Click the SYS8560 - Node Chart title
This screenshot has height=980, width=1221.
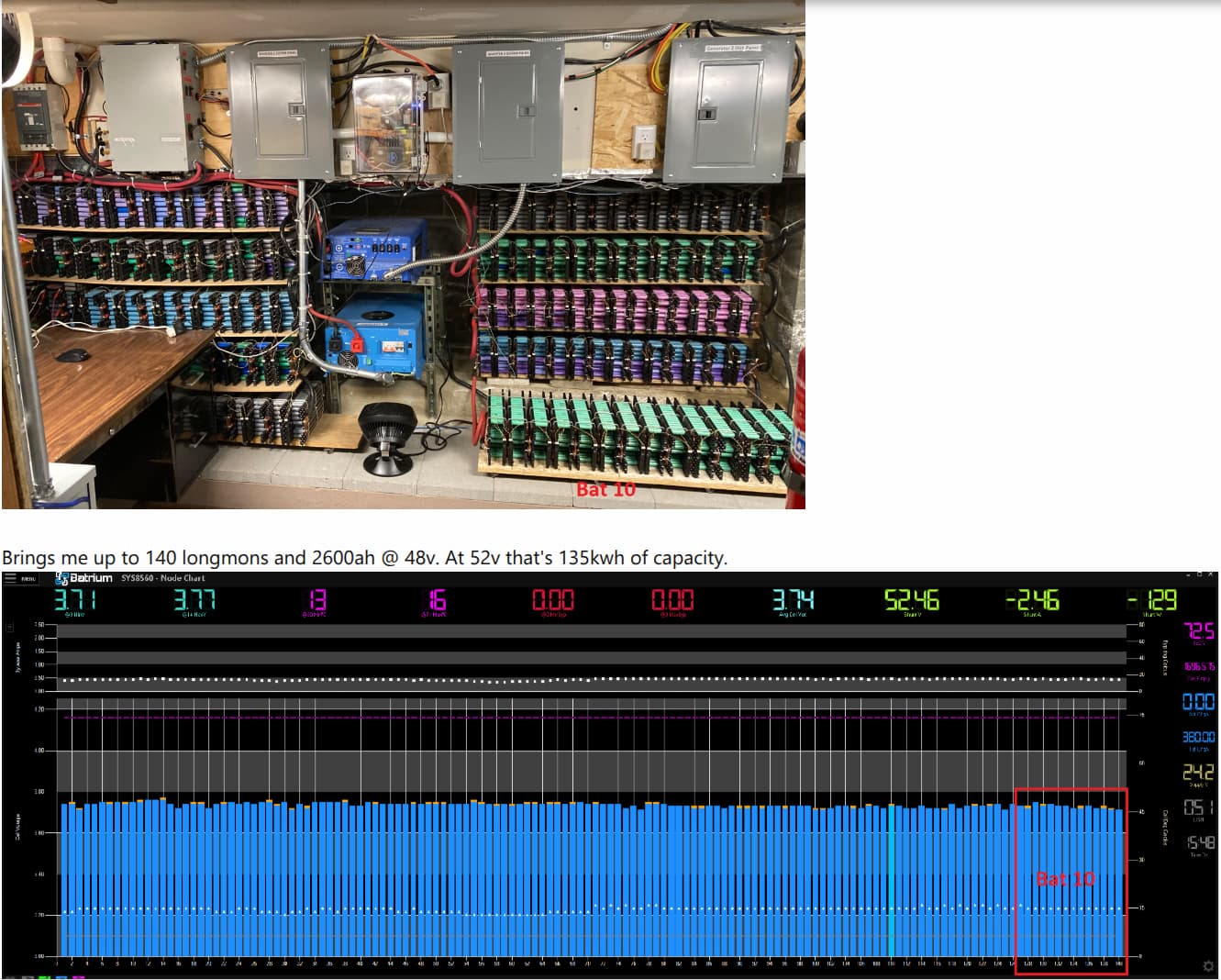[x=163, y=578]
